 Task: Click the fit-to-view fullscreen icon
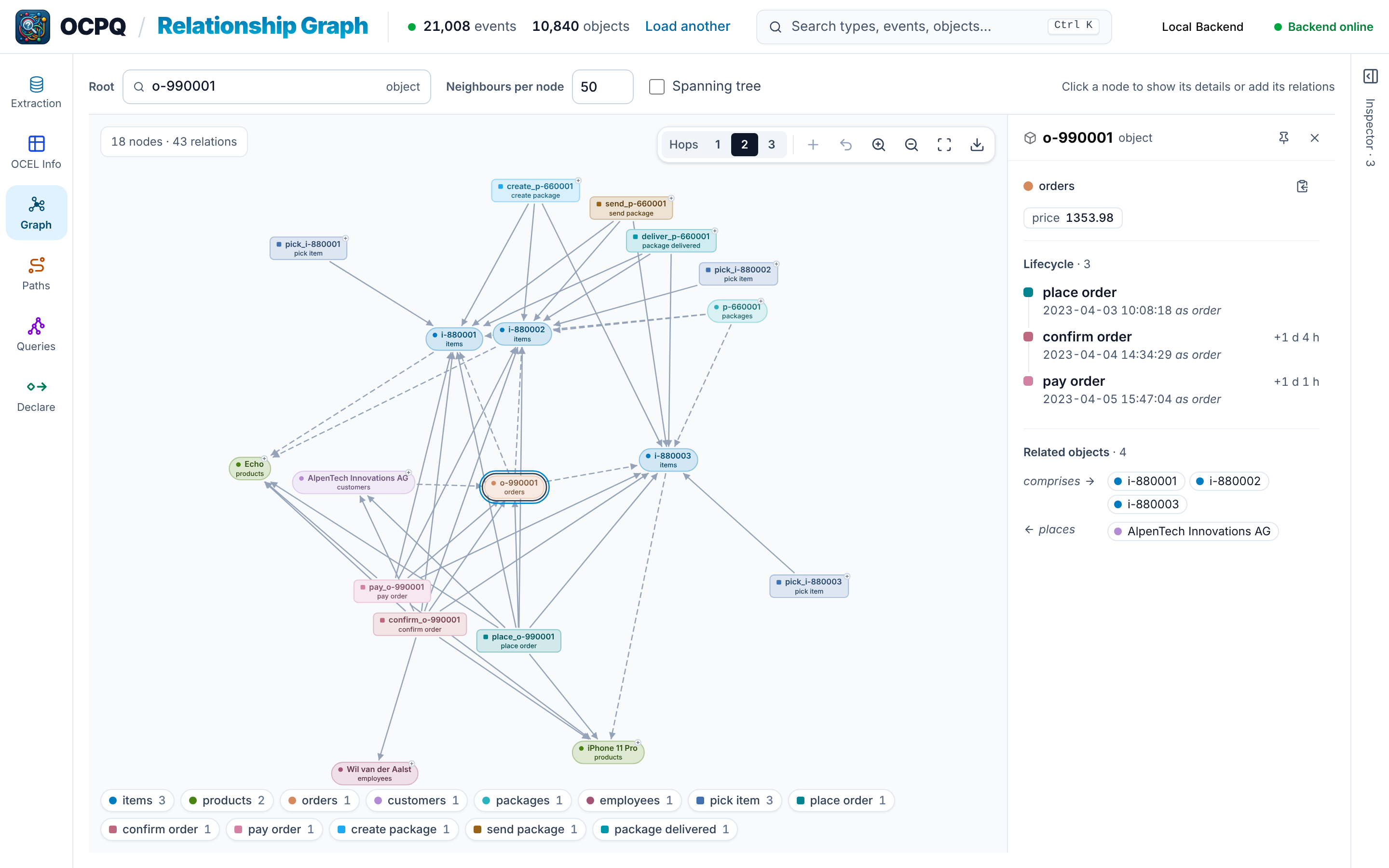click(943, 145)
